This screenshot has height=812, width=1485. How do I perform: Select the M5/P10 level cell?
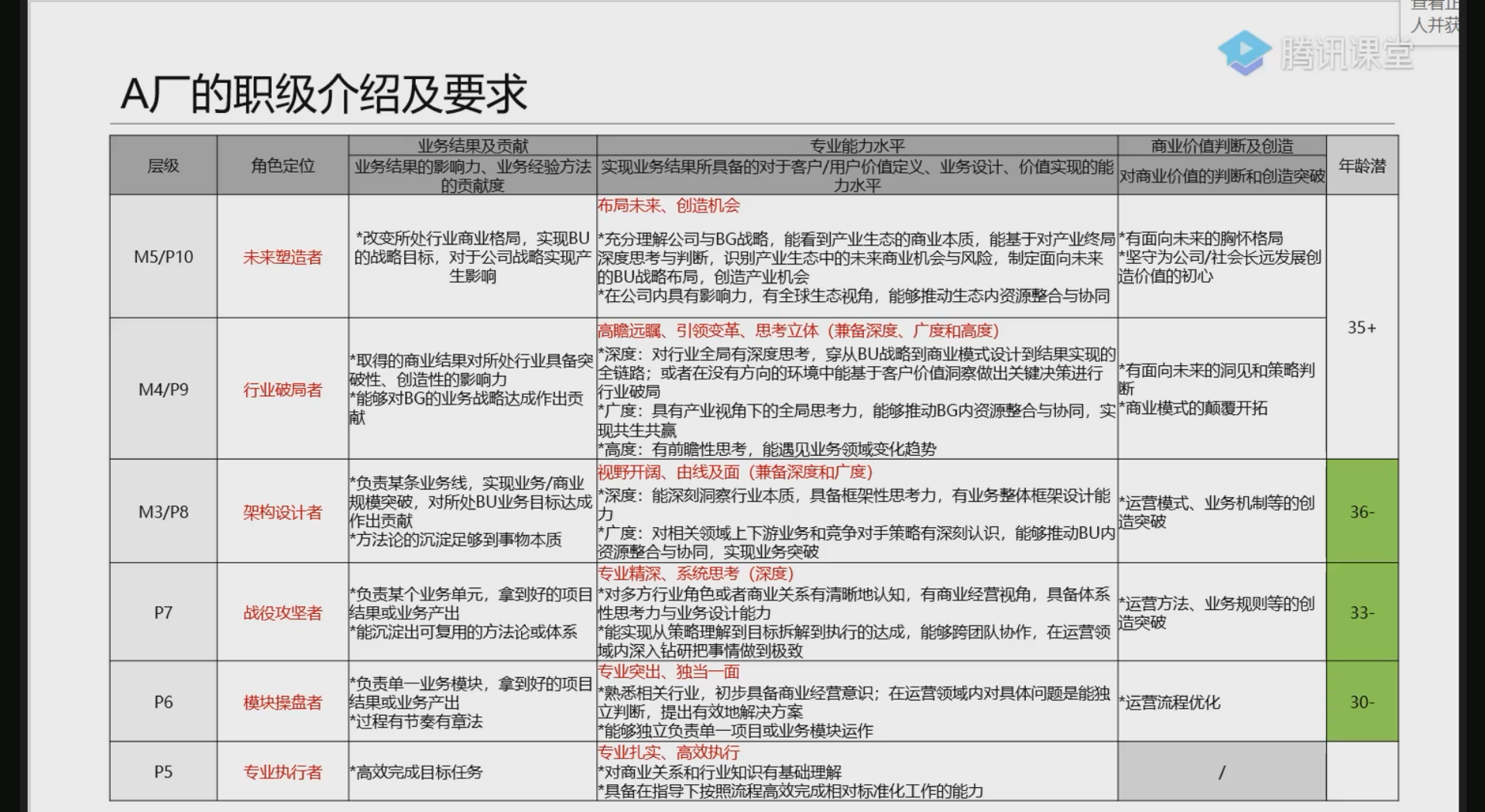click(163, 257)
